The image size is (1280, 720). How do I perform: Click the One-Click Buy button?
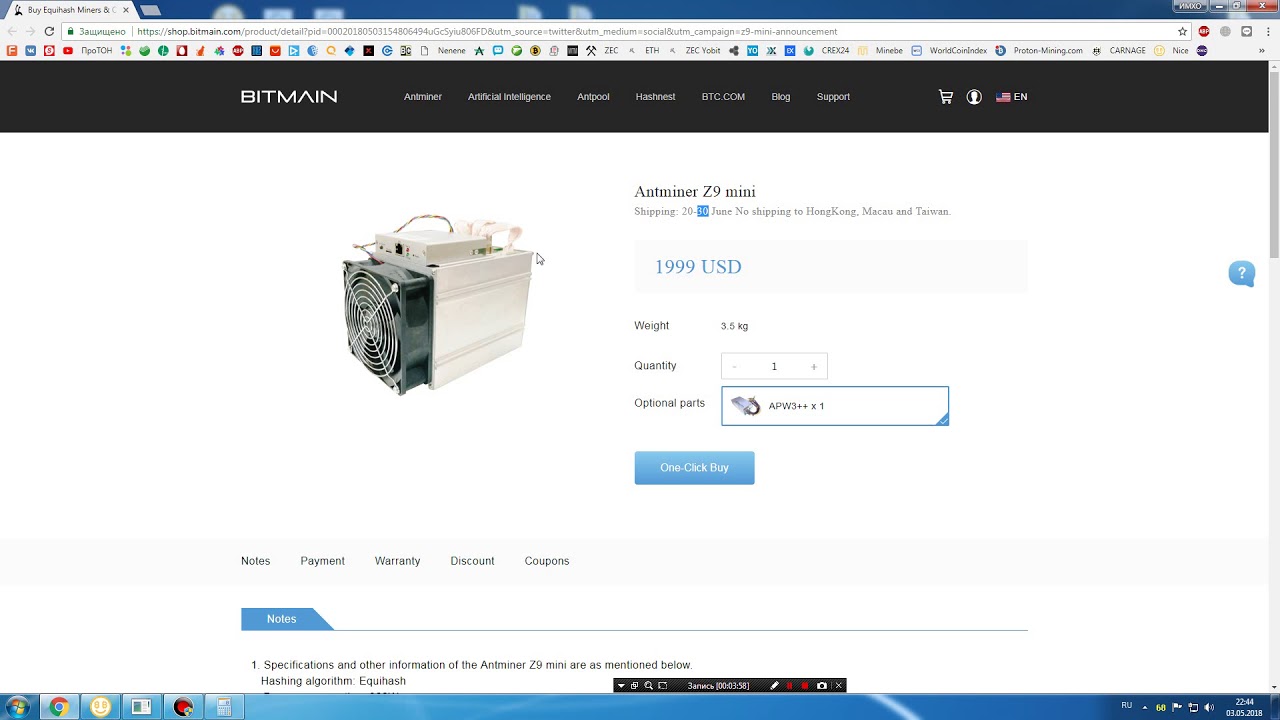pos(694,468)
